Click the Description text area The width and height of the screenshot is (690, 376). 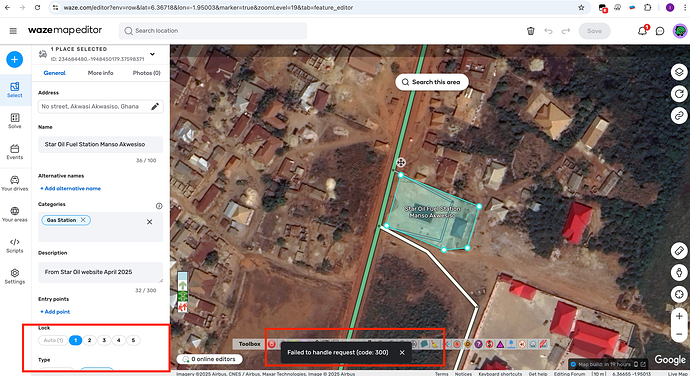click(x=100, y=273)
